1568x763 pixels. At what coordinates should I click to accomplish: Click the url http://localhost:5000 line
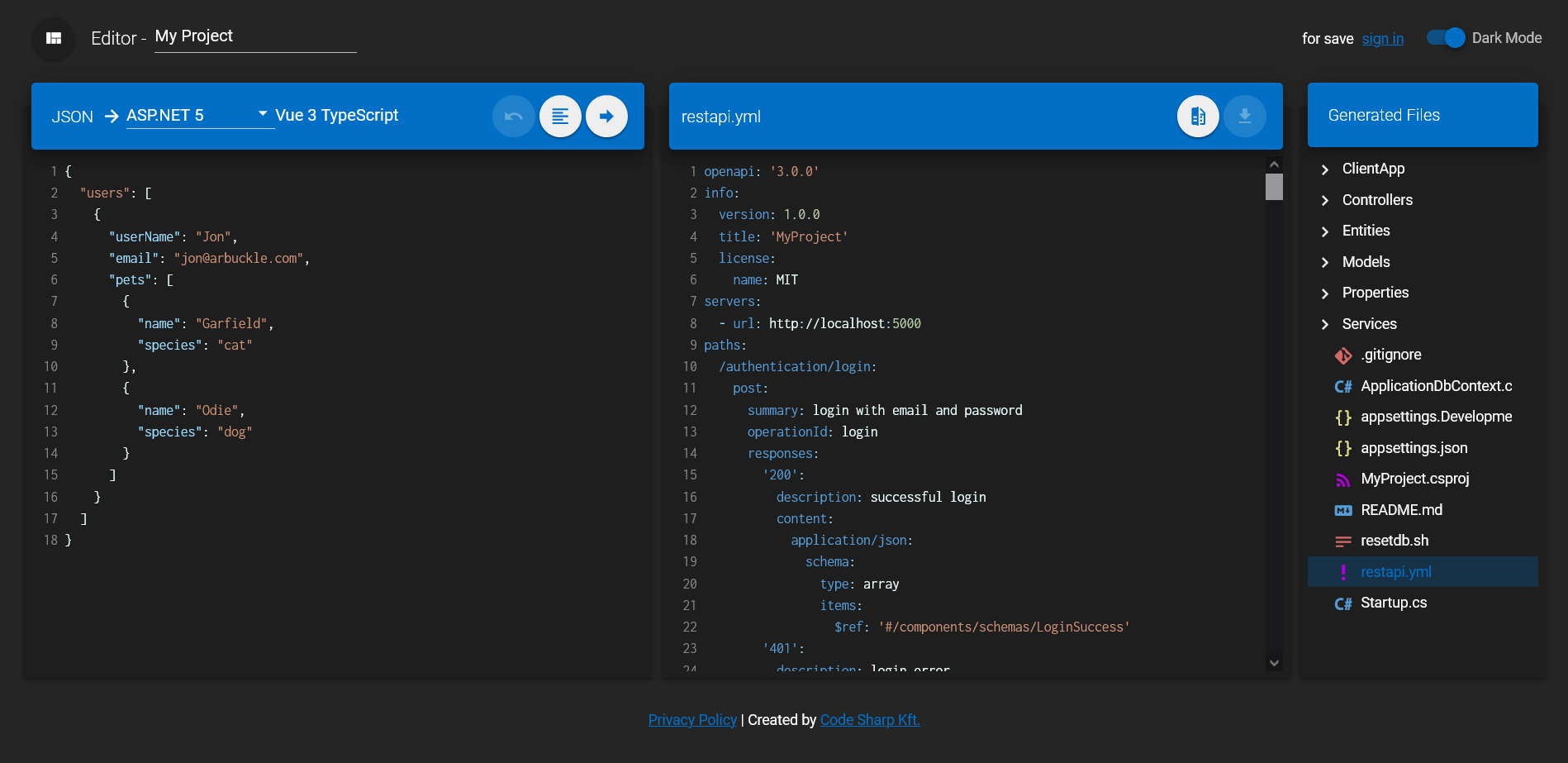(x=820, y=323)
